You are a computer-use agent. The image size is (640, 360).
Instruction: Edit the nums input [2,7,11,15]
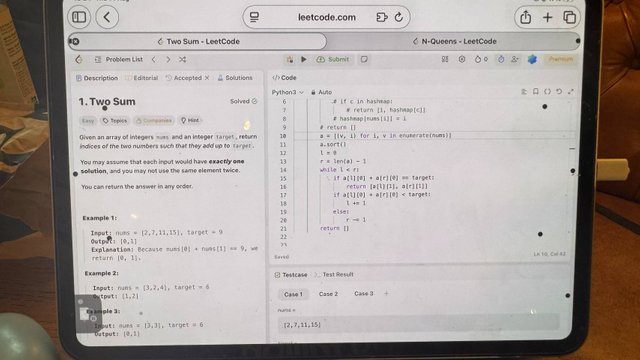click(x=419, y=324)
